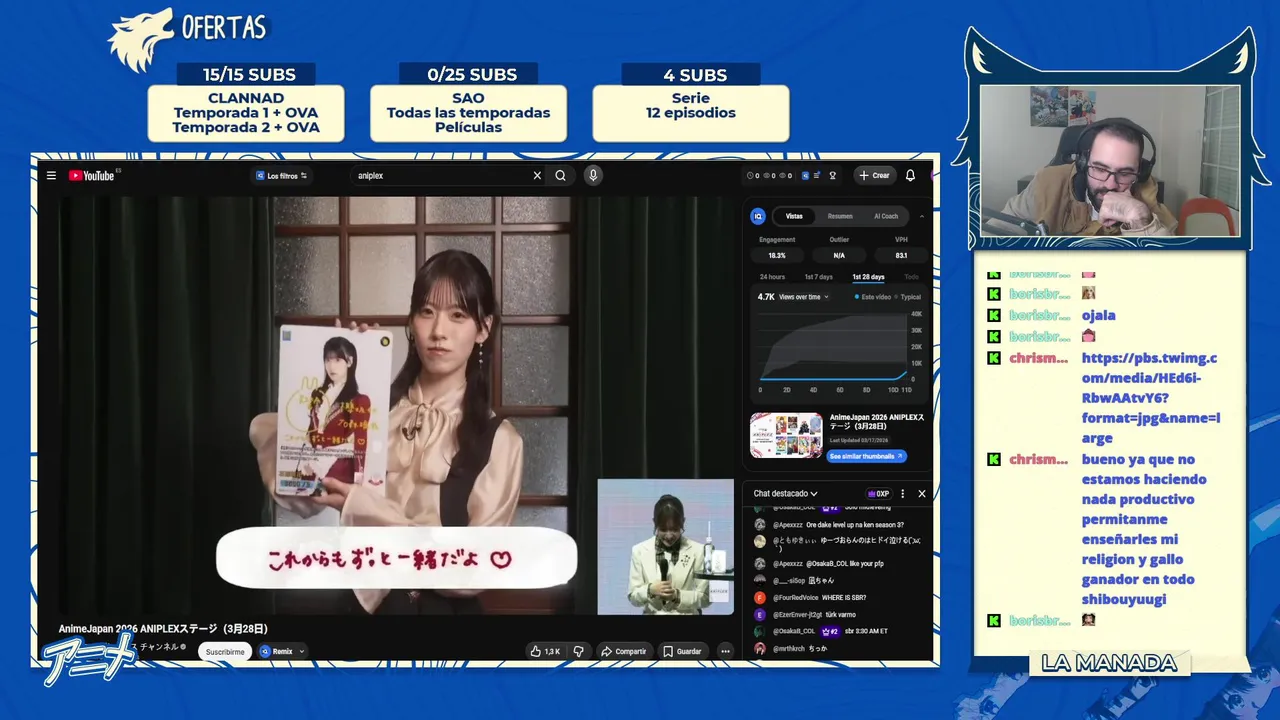Collapse the vidIQ panel with chevron
This screenshot has height=720, width=1280.
(922, 216)
